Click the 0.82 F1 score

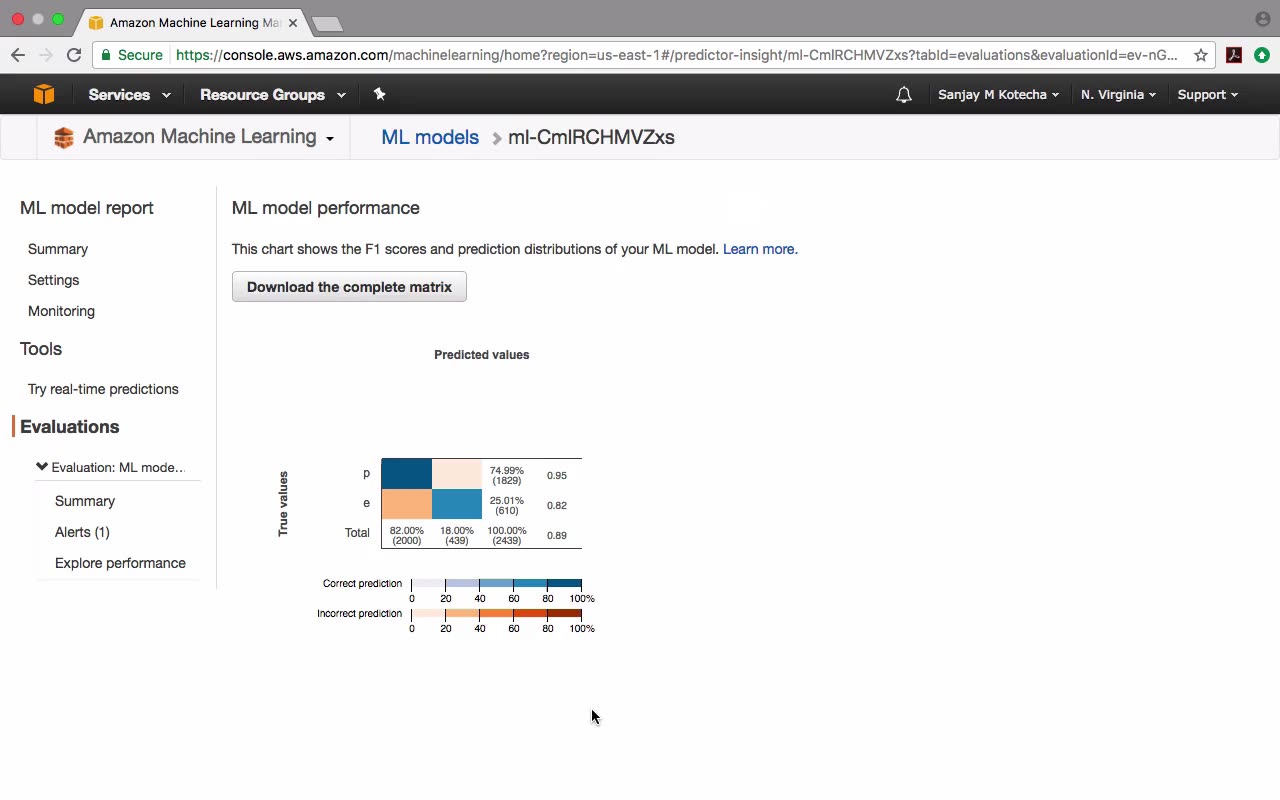[x=557, y=506]
